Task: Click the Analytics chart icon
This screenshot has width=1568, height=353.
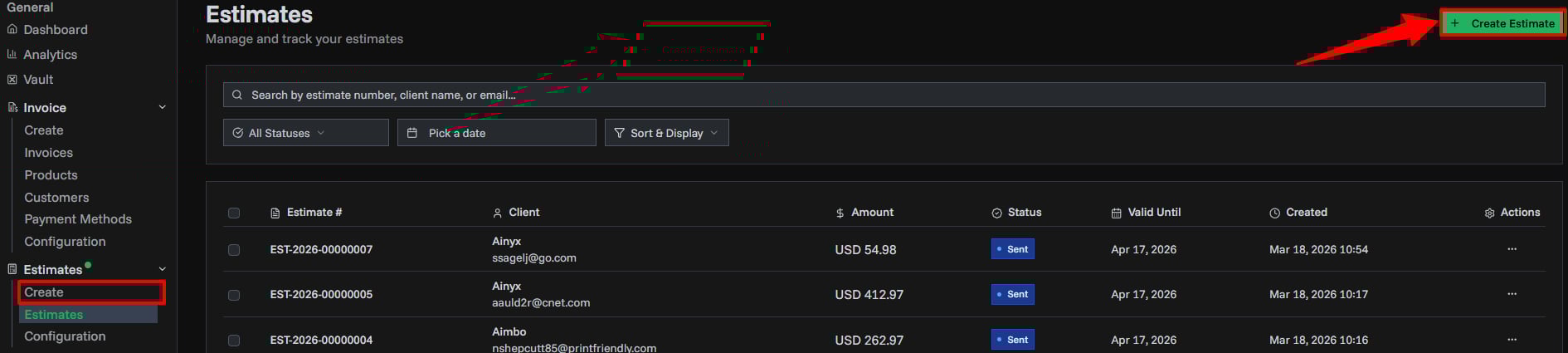Action: (12, 55)
